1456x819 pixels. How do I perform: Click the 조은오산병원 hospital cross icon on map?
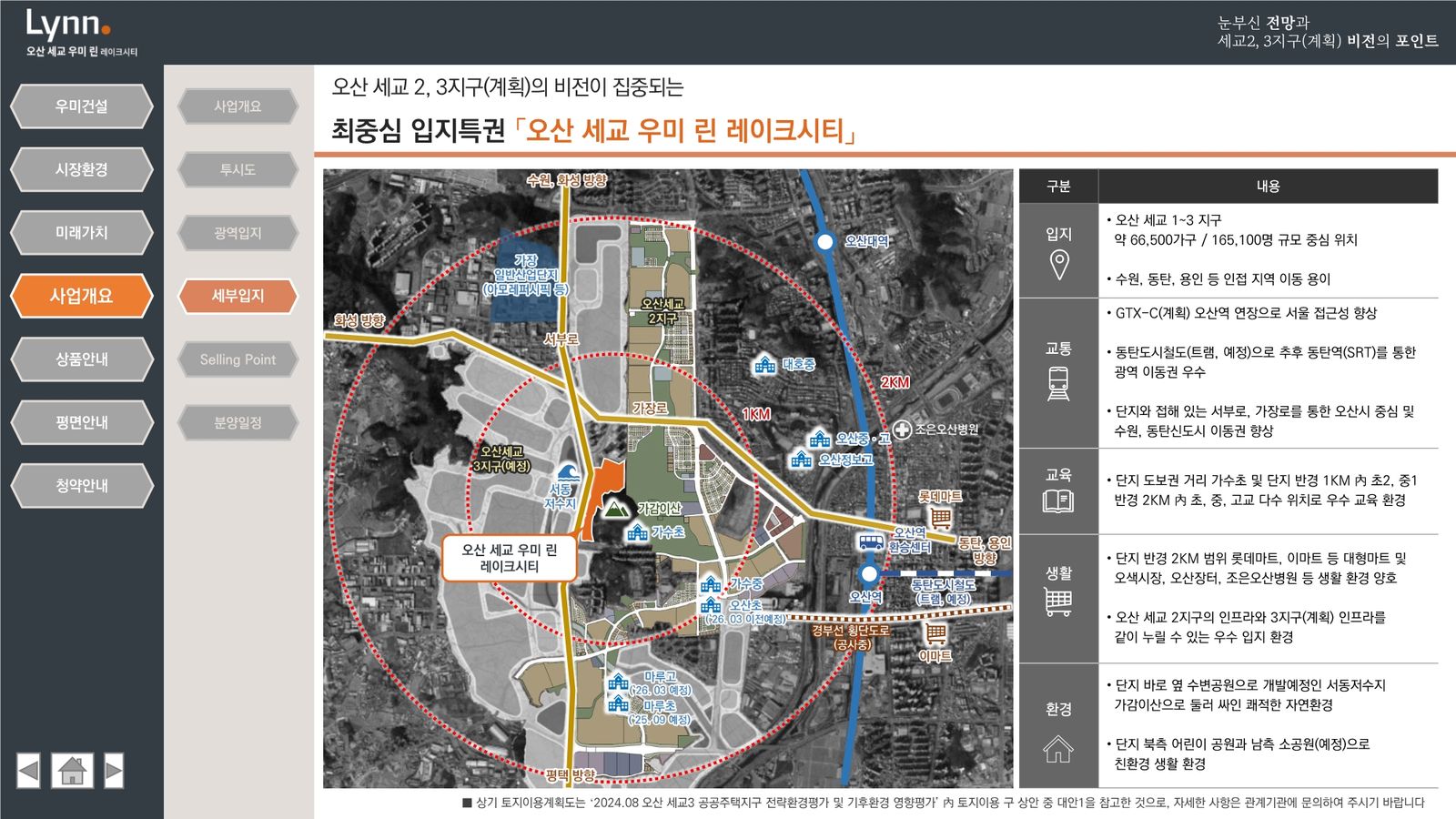901,430
